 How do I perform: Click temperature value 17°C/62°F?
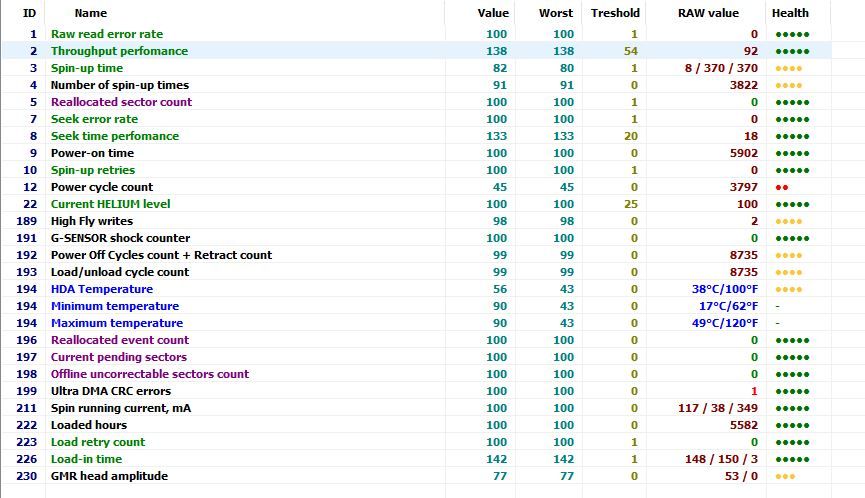point(729,306)
